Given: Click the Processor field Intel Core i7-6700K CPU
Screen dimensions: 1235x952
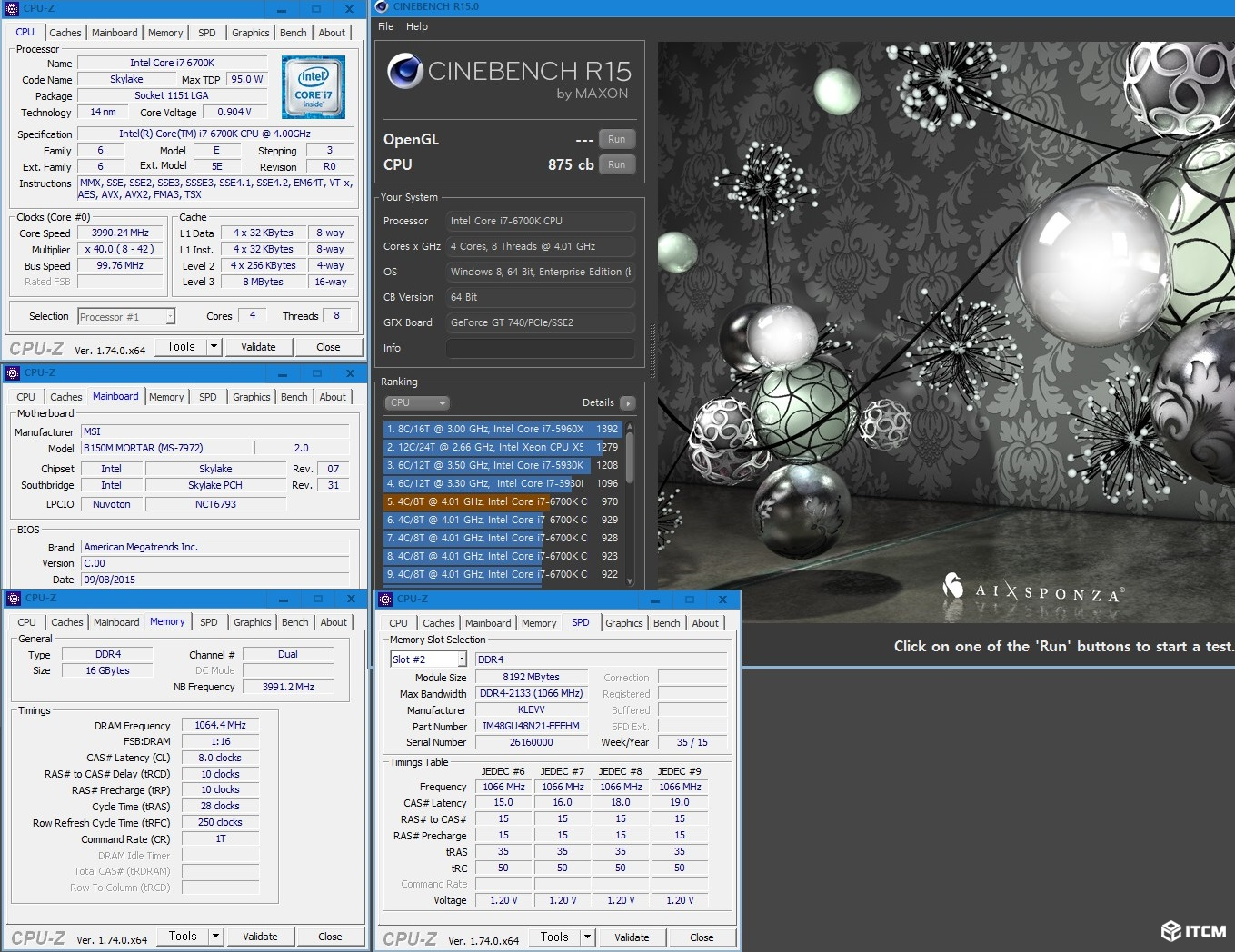Looking at the screenshot, I should click(x=540, y=221).
